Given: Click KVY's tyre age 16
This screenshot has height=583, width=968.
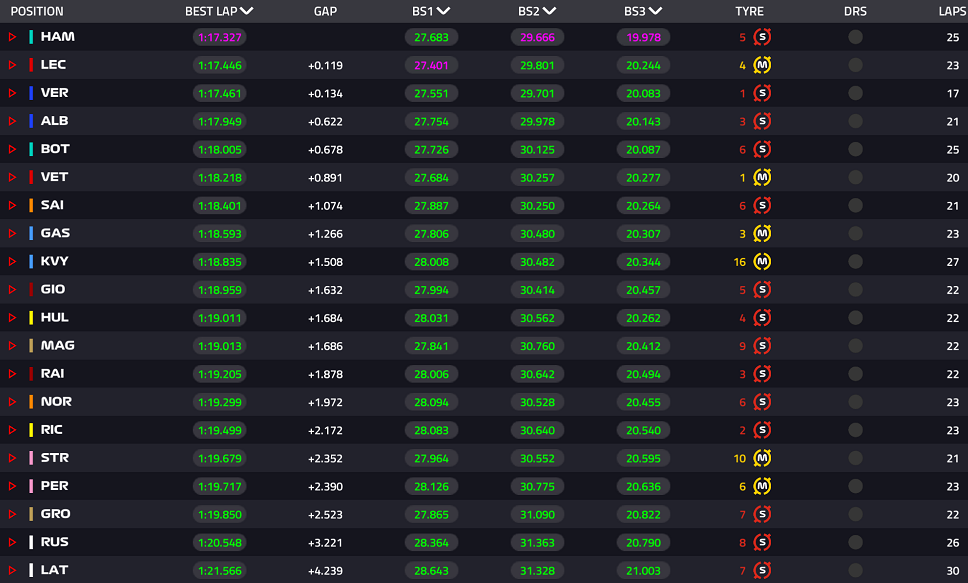Looking at the screenshot, I should 740,262.
